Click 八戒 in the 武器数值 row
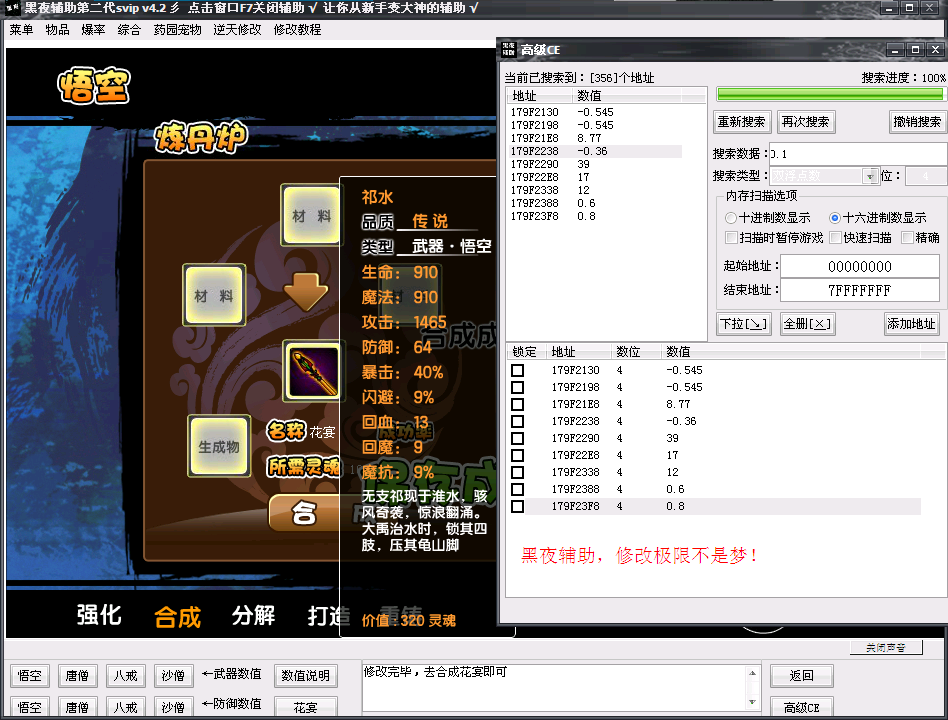The height and width of the screenshot is (720, 948). click(125, 676)
